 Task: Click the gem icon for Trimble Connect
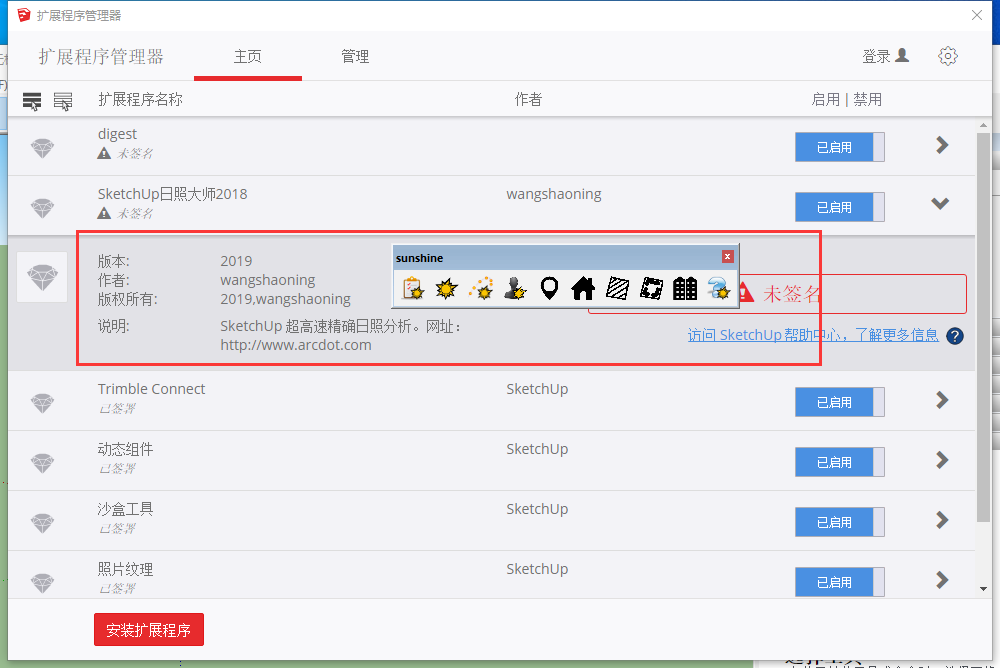(x=43, y=403)
